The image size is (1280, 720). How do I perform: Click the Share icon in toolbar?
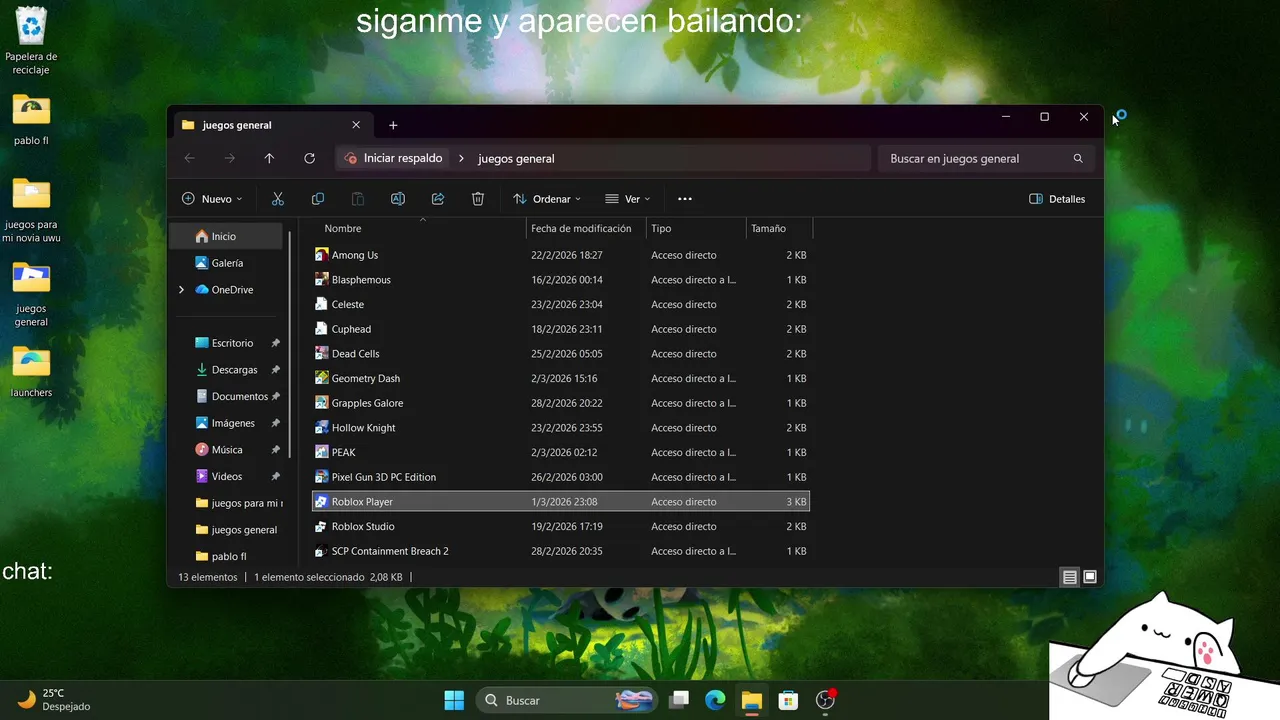click(x=438, y=199)
